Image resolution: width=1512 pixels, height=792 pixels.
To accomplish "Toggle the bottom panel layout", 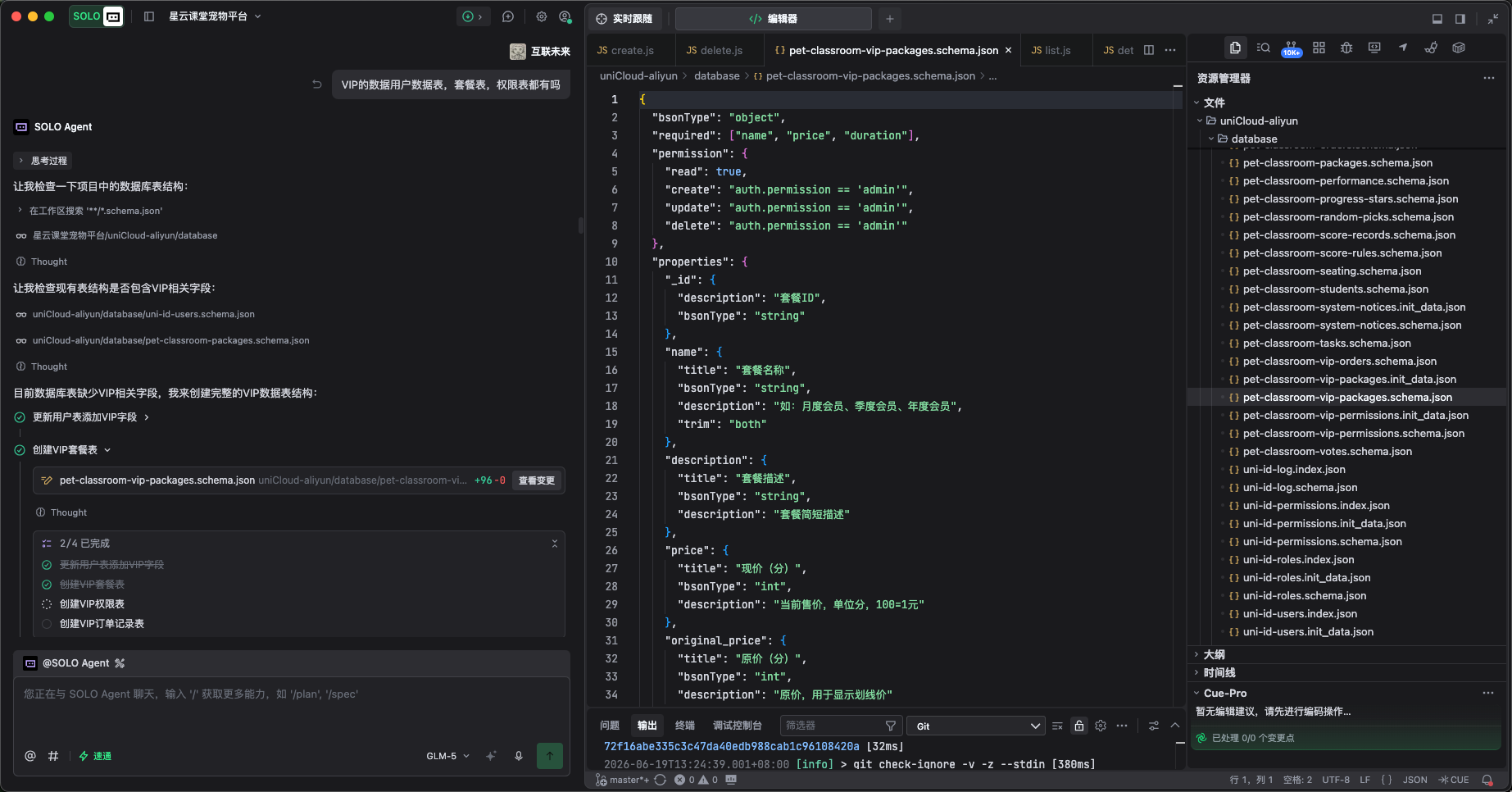I will click(1437, 19).
